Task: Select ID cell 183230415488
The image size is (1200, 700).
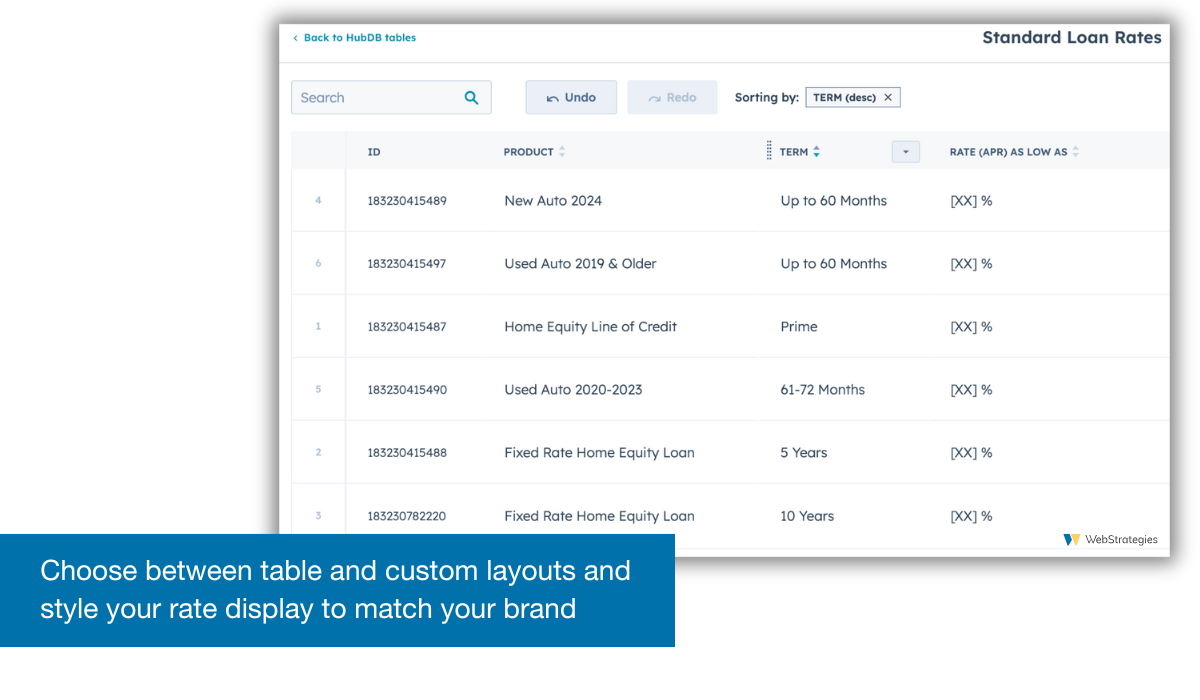Action: [x=407, y=453]
